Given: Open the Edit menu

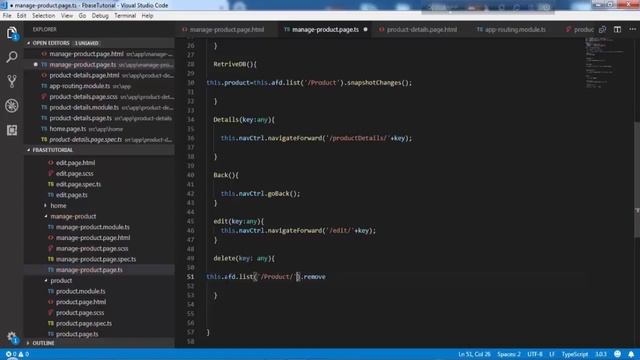Looking at the screenshot, I should (x=22, y=16).
